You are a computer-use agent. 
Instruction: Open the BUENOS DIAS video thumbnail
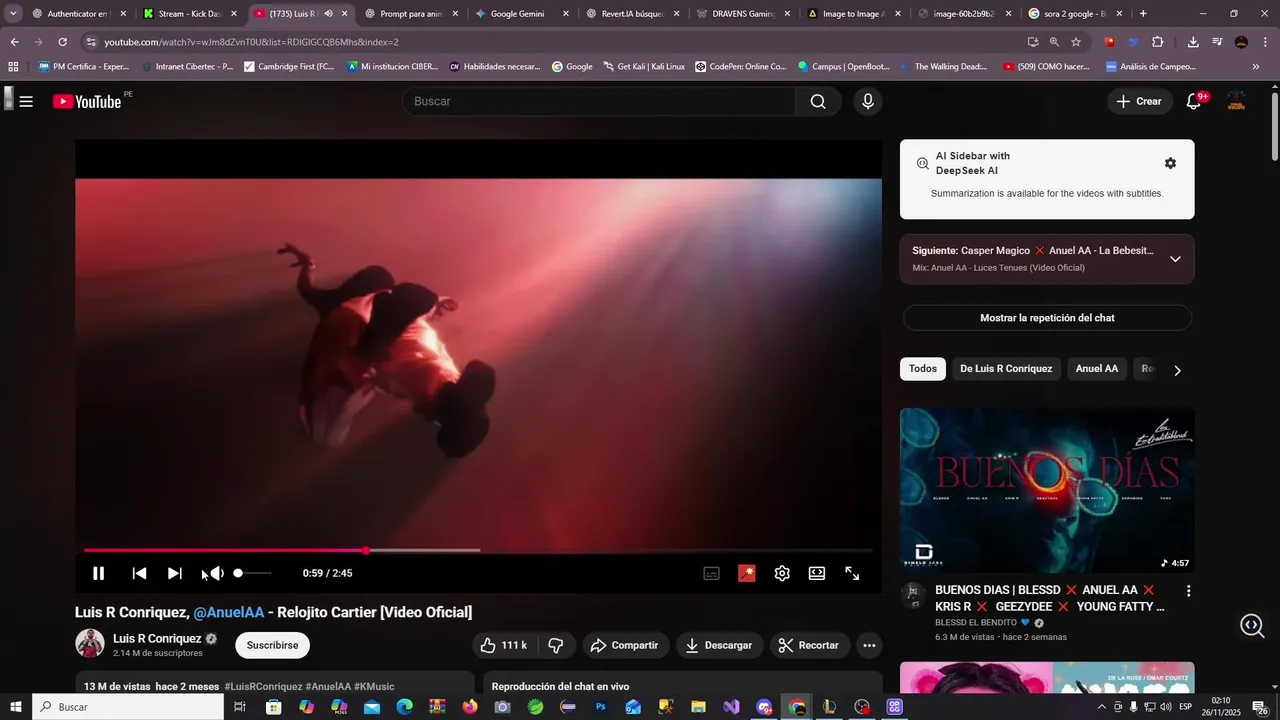1047,490
